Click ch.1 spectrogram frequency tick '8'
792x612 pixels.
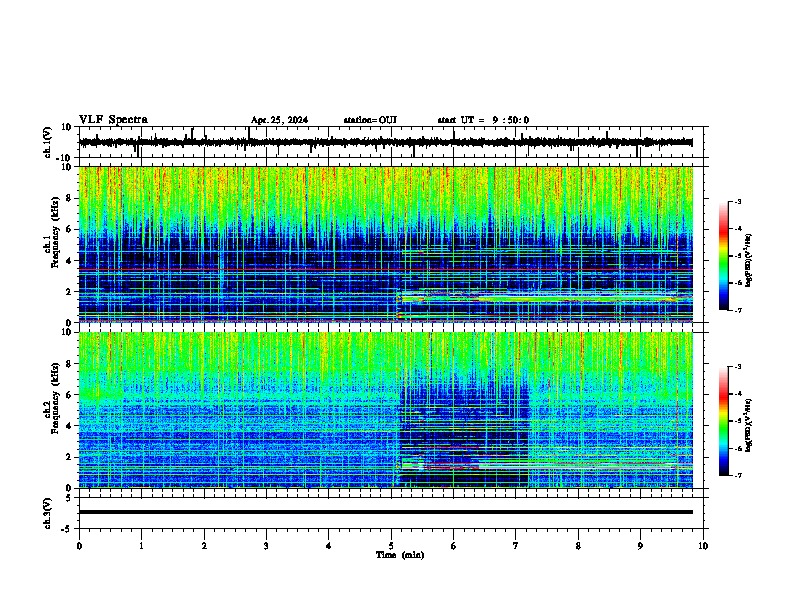pyautogui.click(x=70, y=198)
